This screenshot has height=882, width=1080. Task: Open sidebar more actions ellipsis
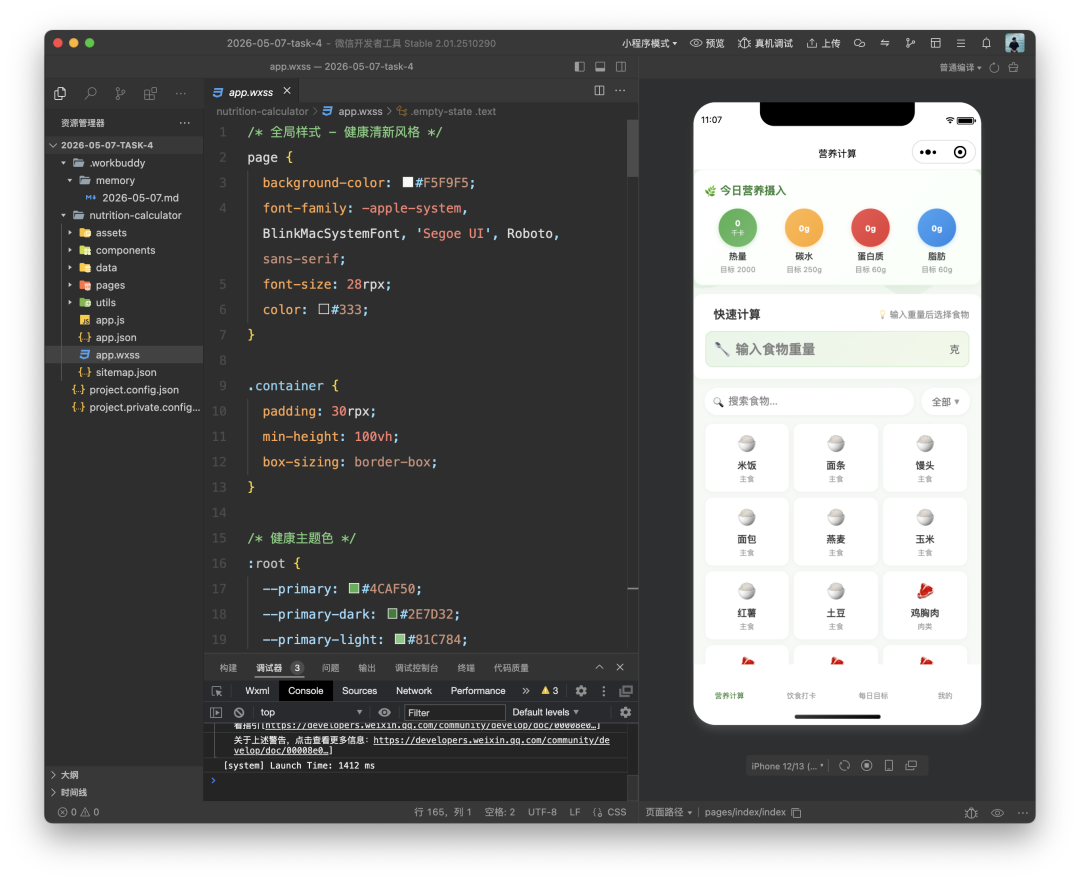click(180, 93)
